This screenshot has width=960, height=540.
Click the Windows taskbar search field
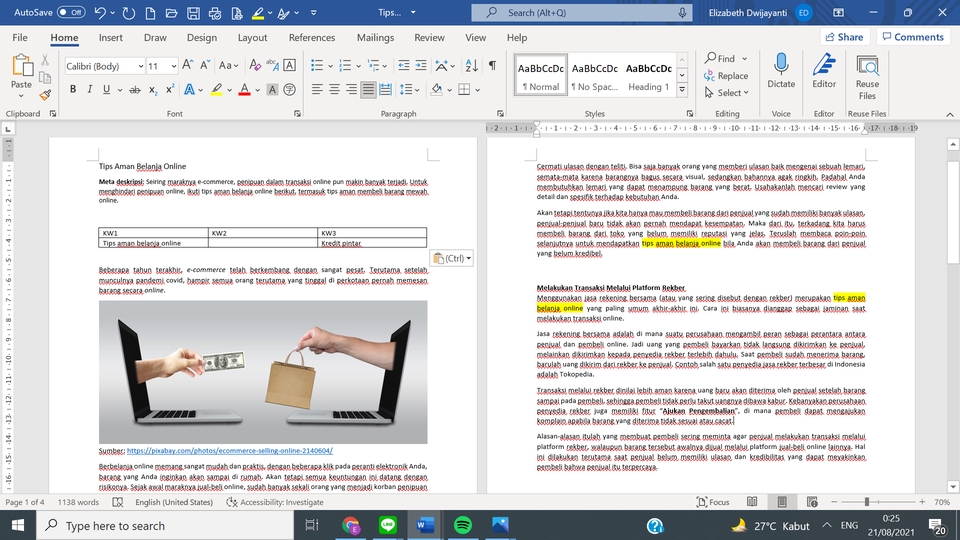pyautogui.click(x=165, y=525)
